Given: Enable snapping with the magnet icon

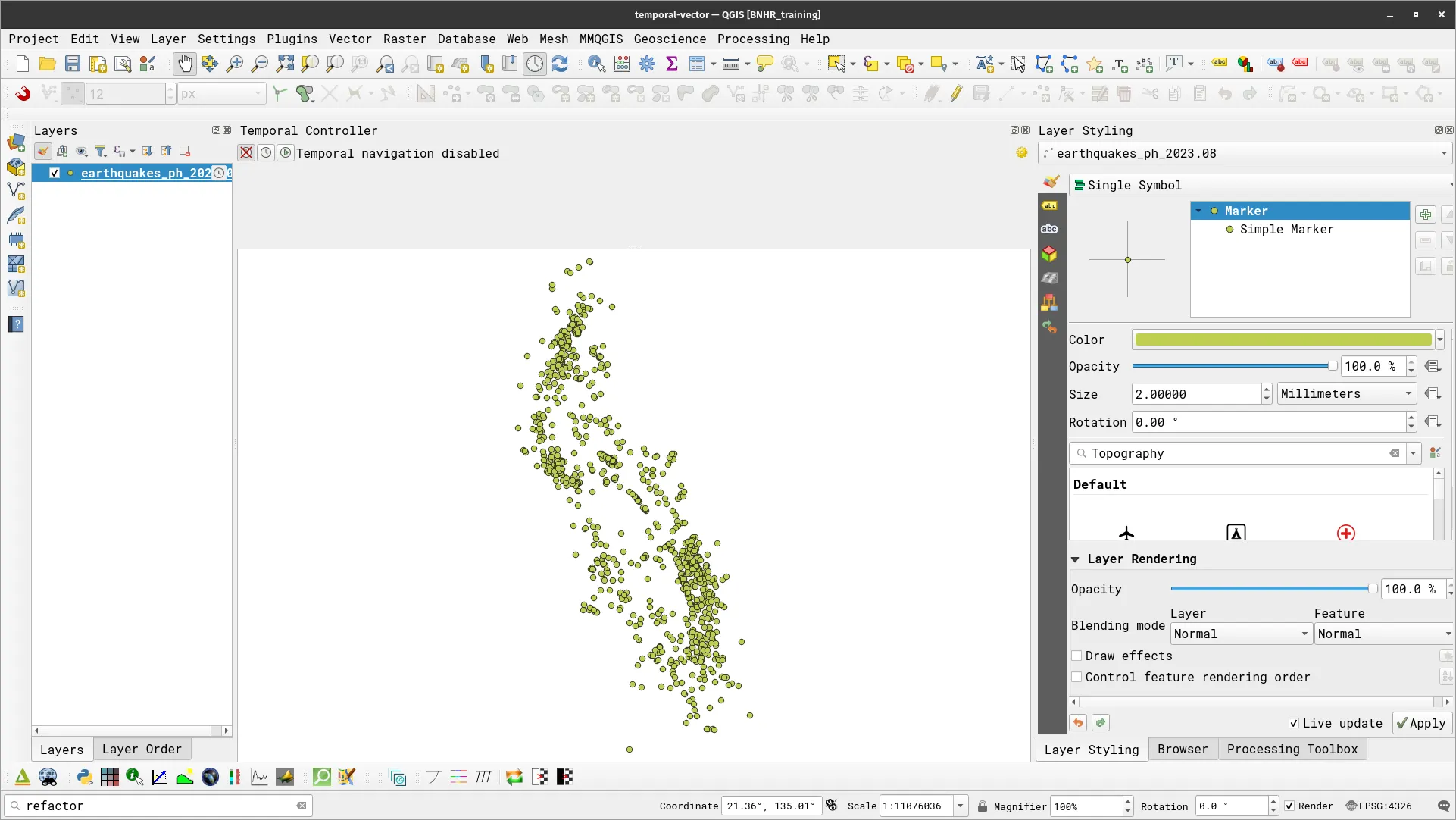Looking at the screenshot, I should click(x=23, y=94).
